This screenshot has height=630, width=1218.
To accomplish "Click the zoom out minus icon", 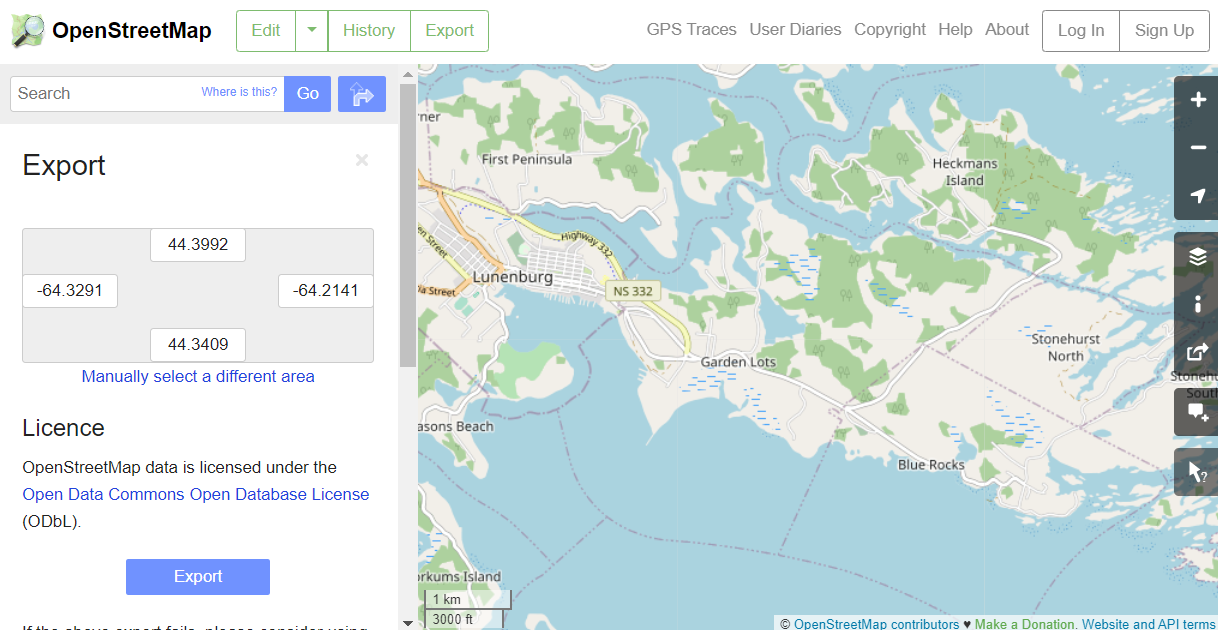I will pyautogui.click(x=1197, y=148).
